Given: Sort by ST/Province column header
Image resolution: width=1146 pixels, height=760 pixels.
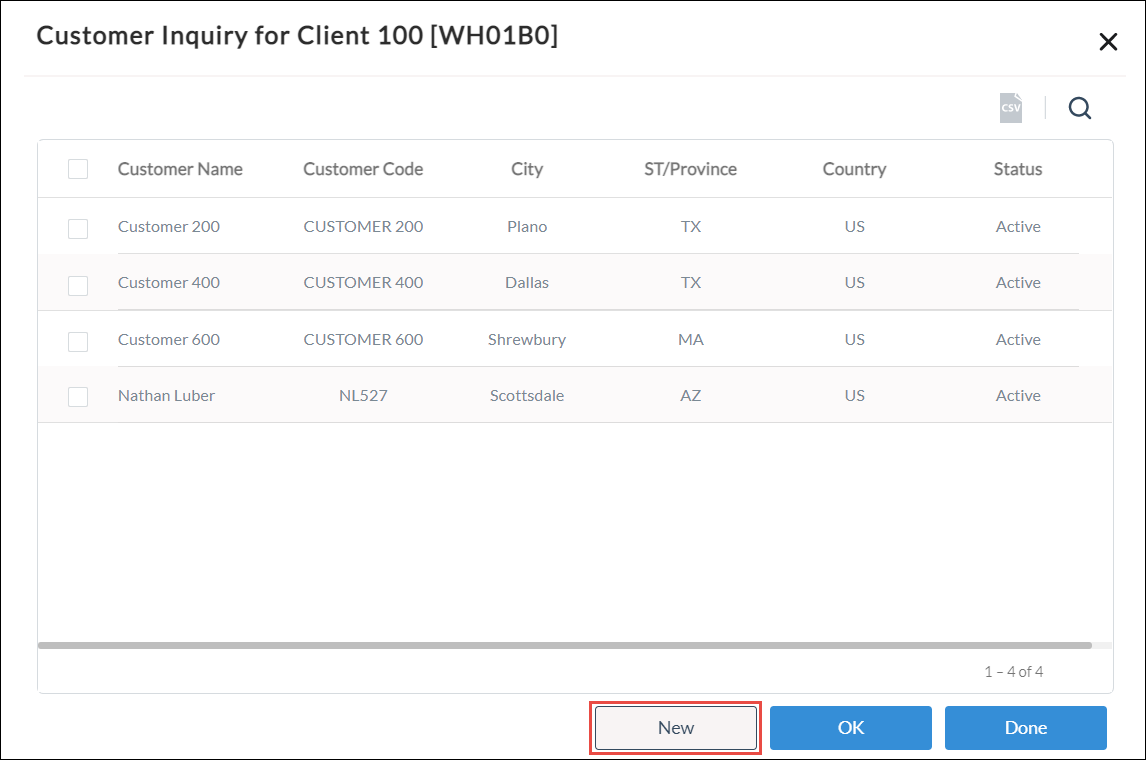Looking at the screenshot, I should click(x=690, y=169).
